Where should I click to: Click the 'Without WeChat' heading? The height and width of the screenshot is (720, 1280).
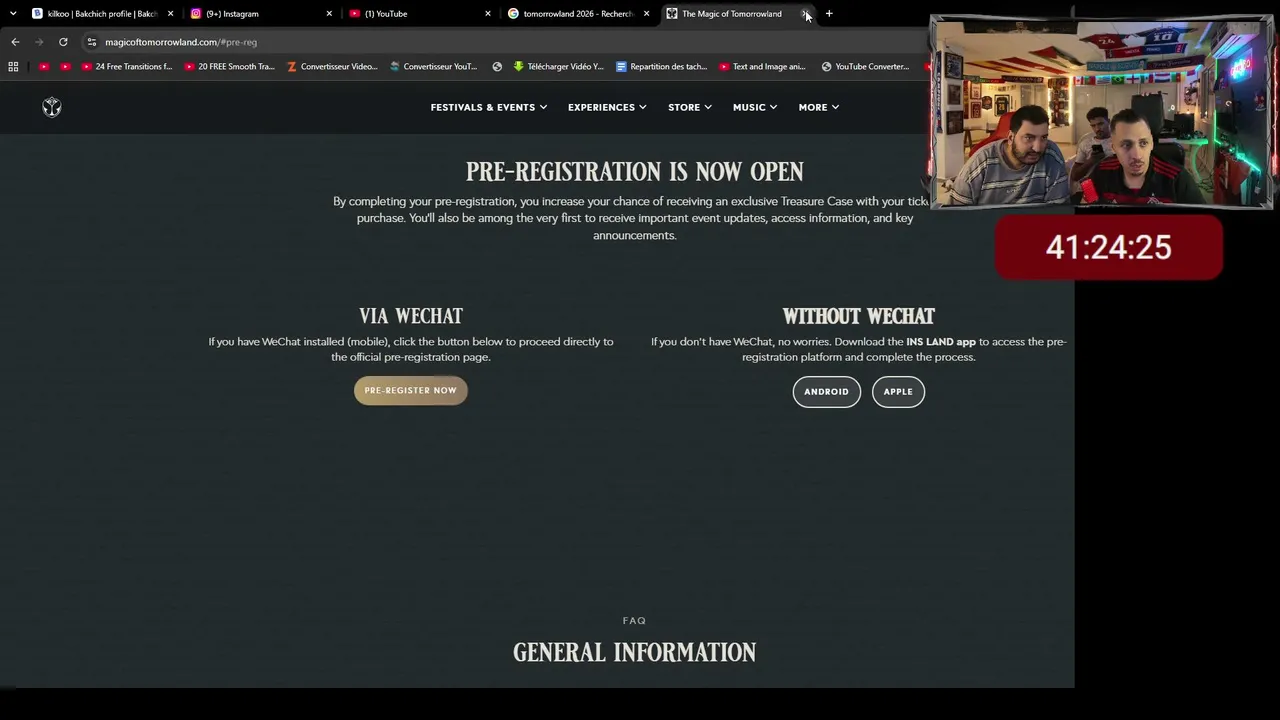[858, 316]
